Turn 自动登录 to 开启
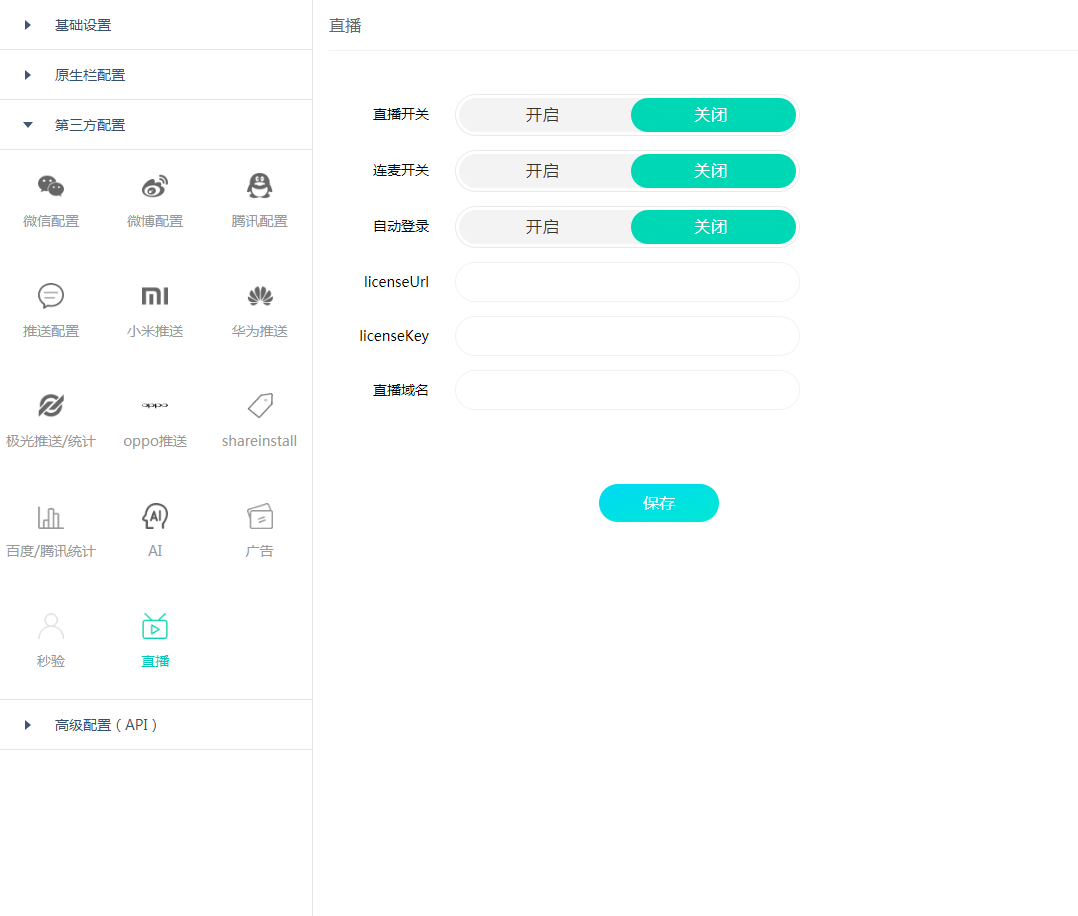Viewport: 1078px width, 916px height. (x=542, y=227)
